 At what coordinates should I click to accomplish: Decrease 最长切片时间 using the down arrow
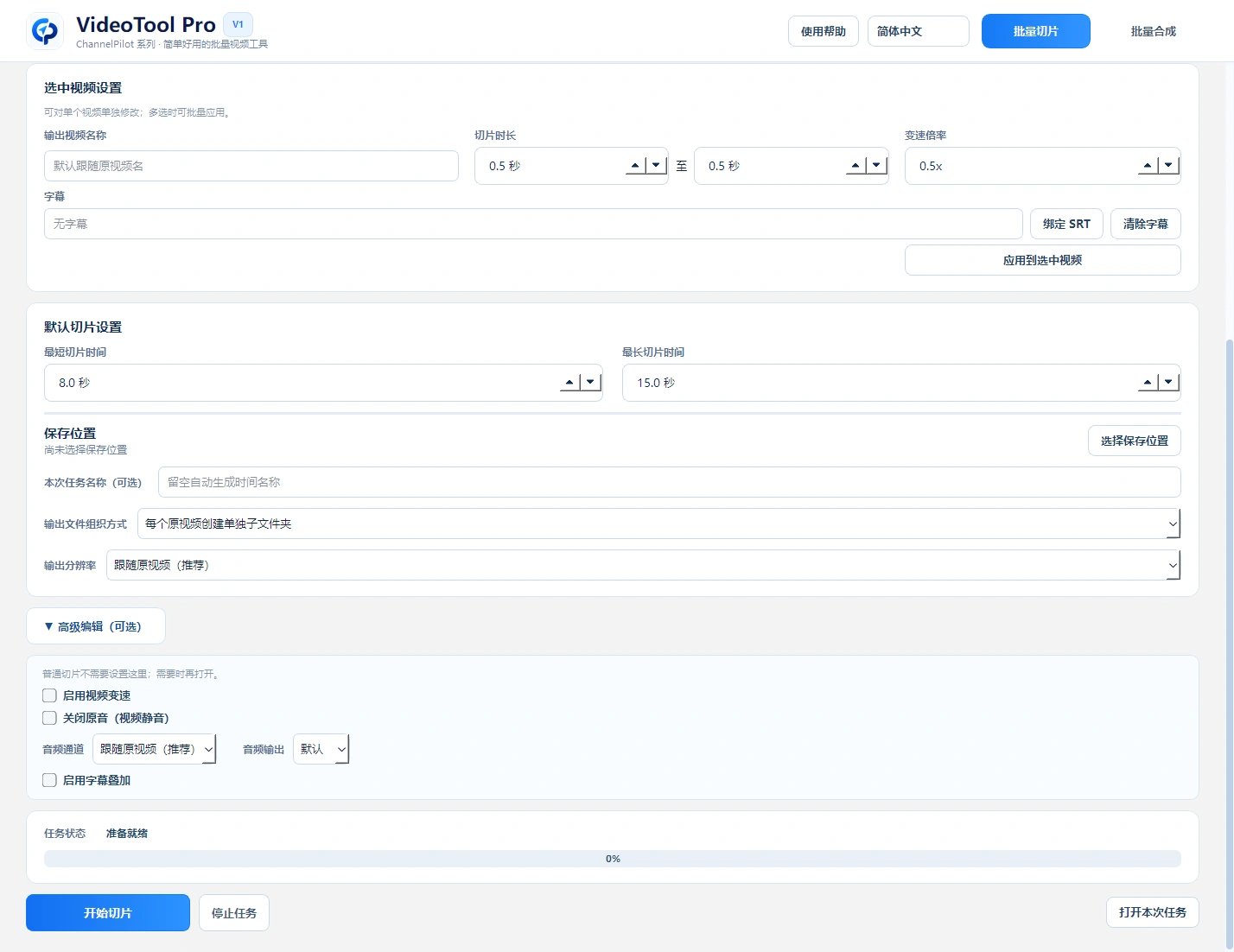click(x=1168, y=382)
